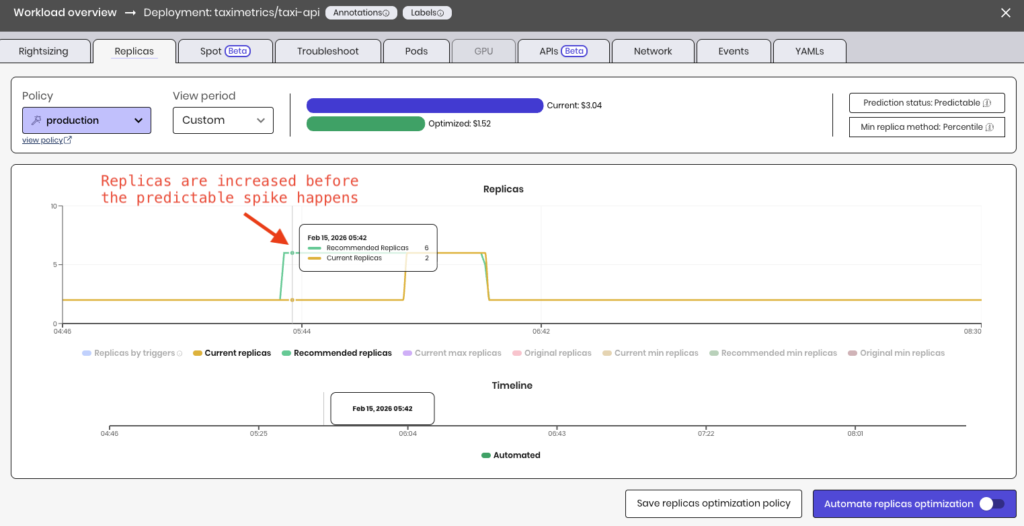The image size is (1024, 526).
Task: Open the view policy link
Action: 42,141
